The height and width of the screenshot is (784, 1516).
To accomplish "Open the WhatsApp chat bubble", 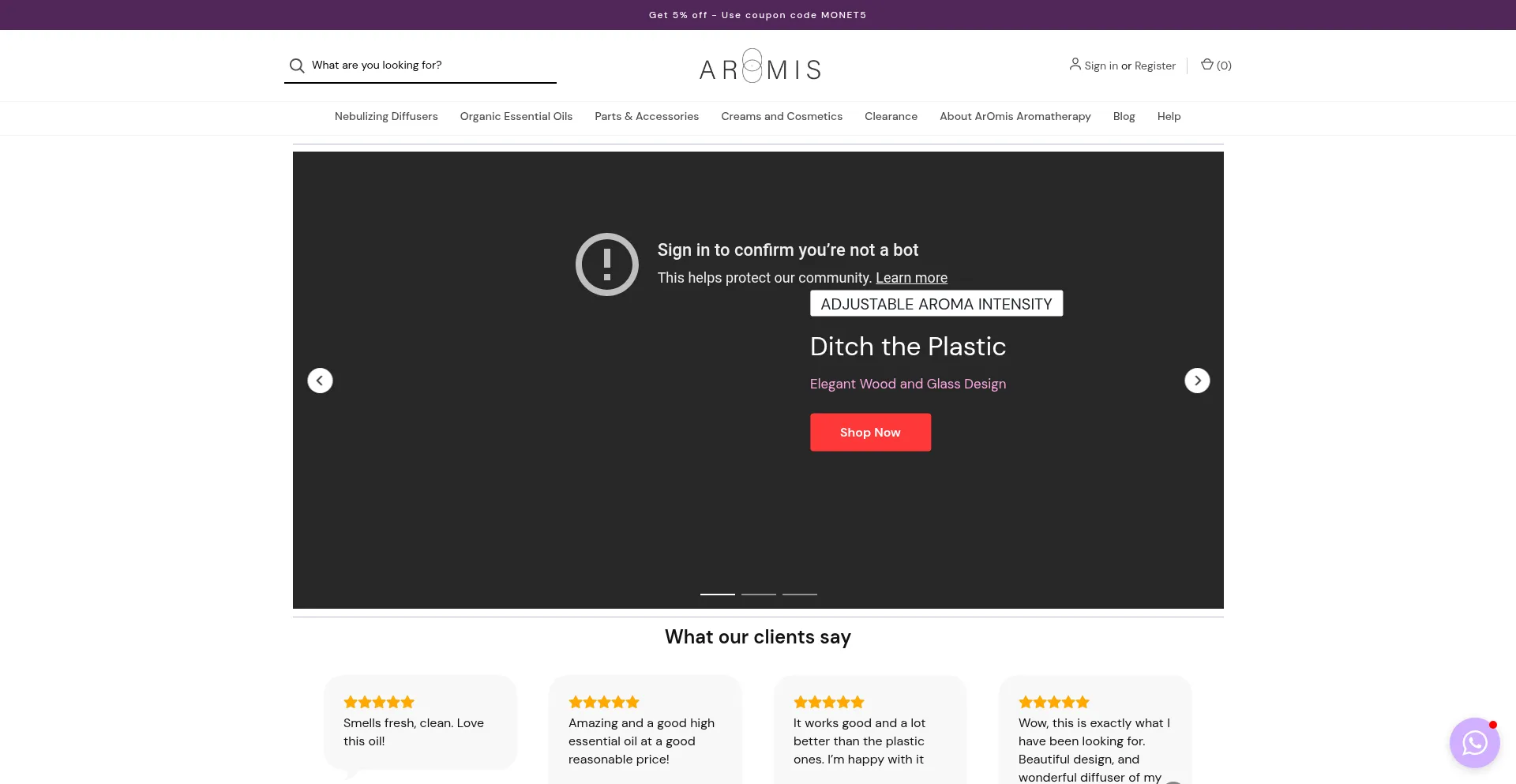I will click(x=1473, y=742).
